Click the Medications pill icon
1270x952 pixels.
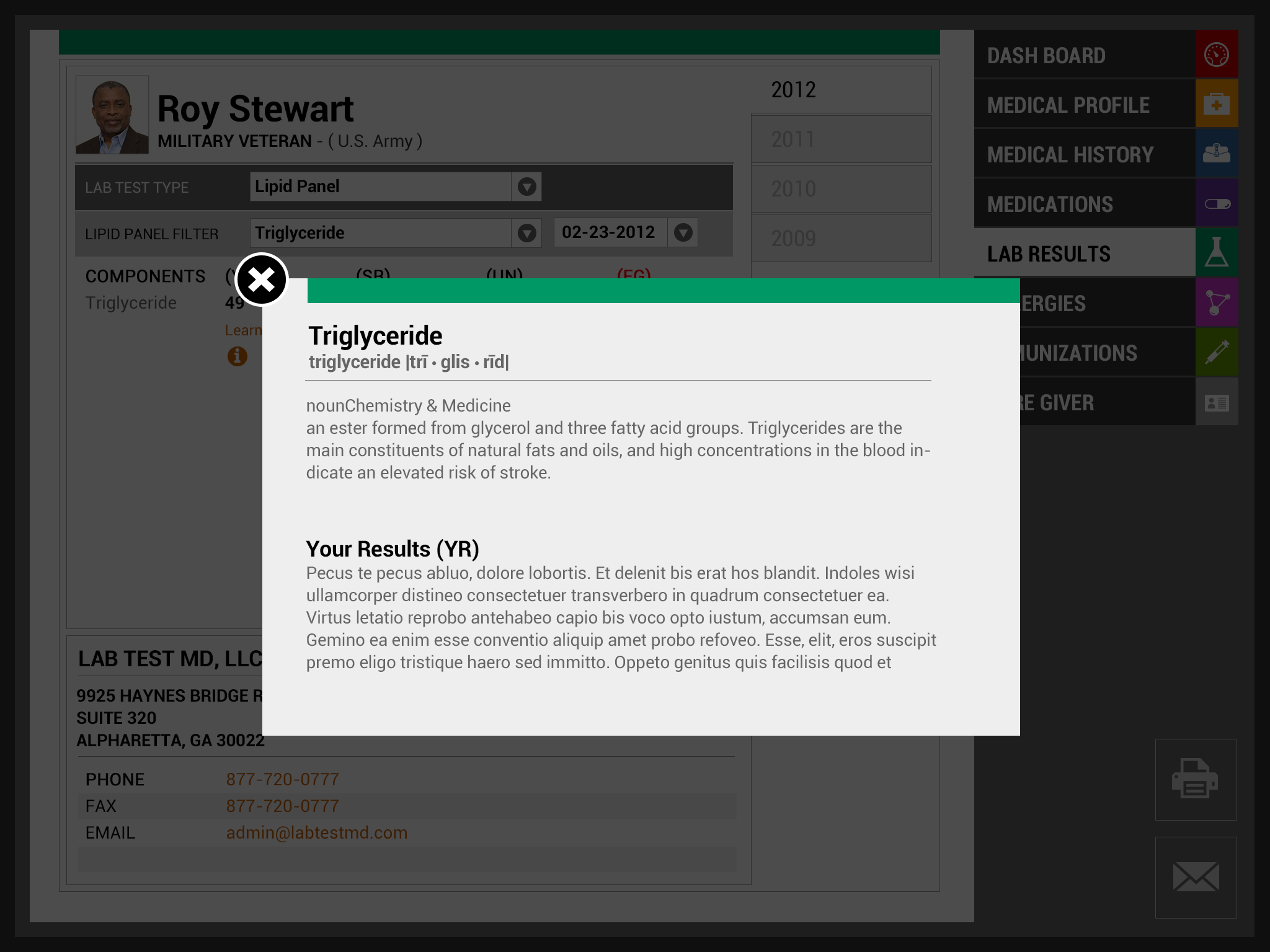tap(1216, 204)
